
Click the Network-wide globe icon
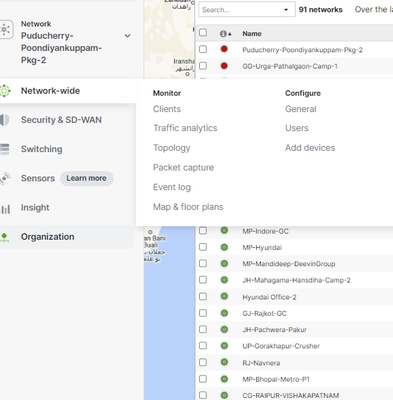tap(5, 91)
